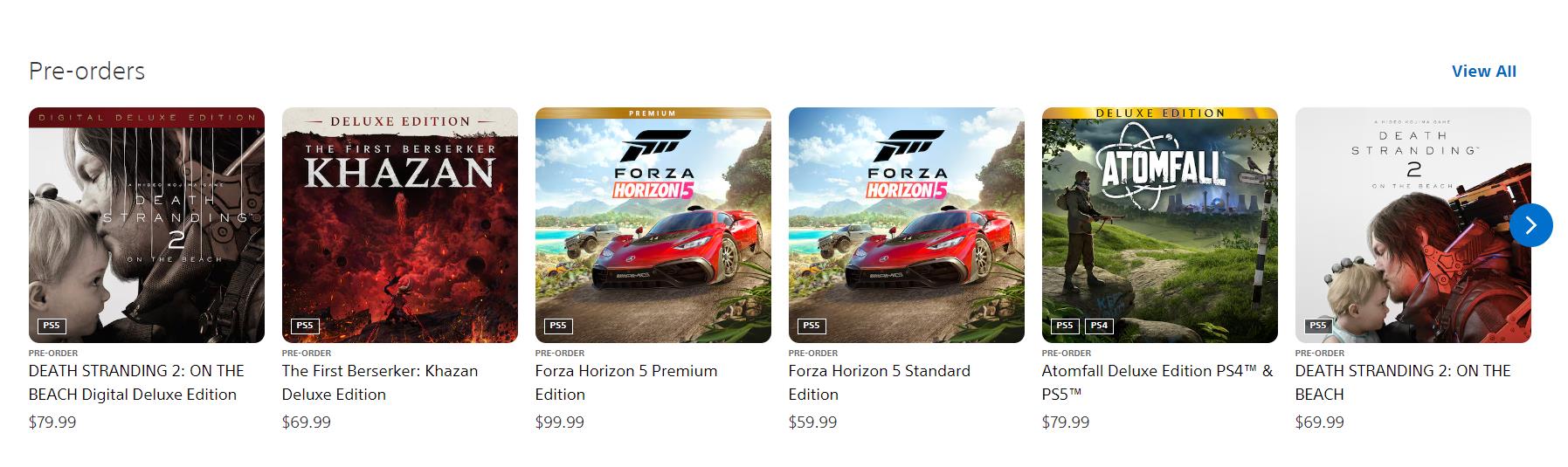The image size is (1568, 467).
Task: Click the $99.99 Forza Premium price
Action: pyautogui.click(x=559, y=422)
